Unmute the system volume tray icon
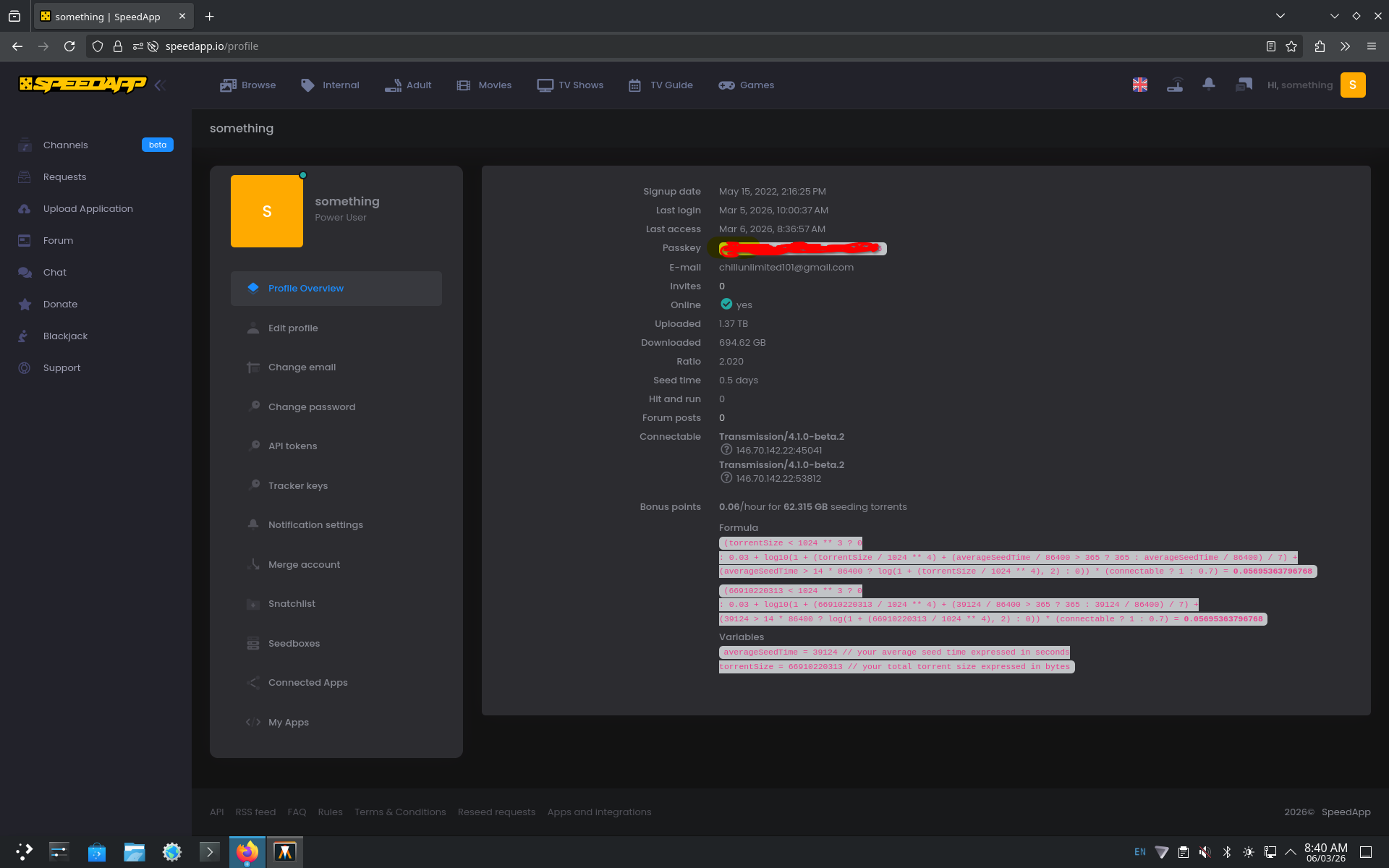 (x=1205, y=852)
